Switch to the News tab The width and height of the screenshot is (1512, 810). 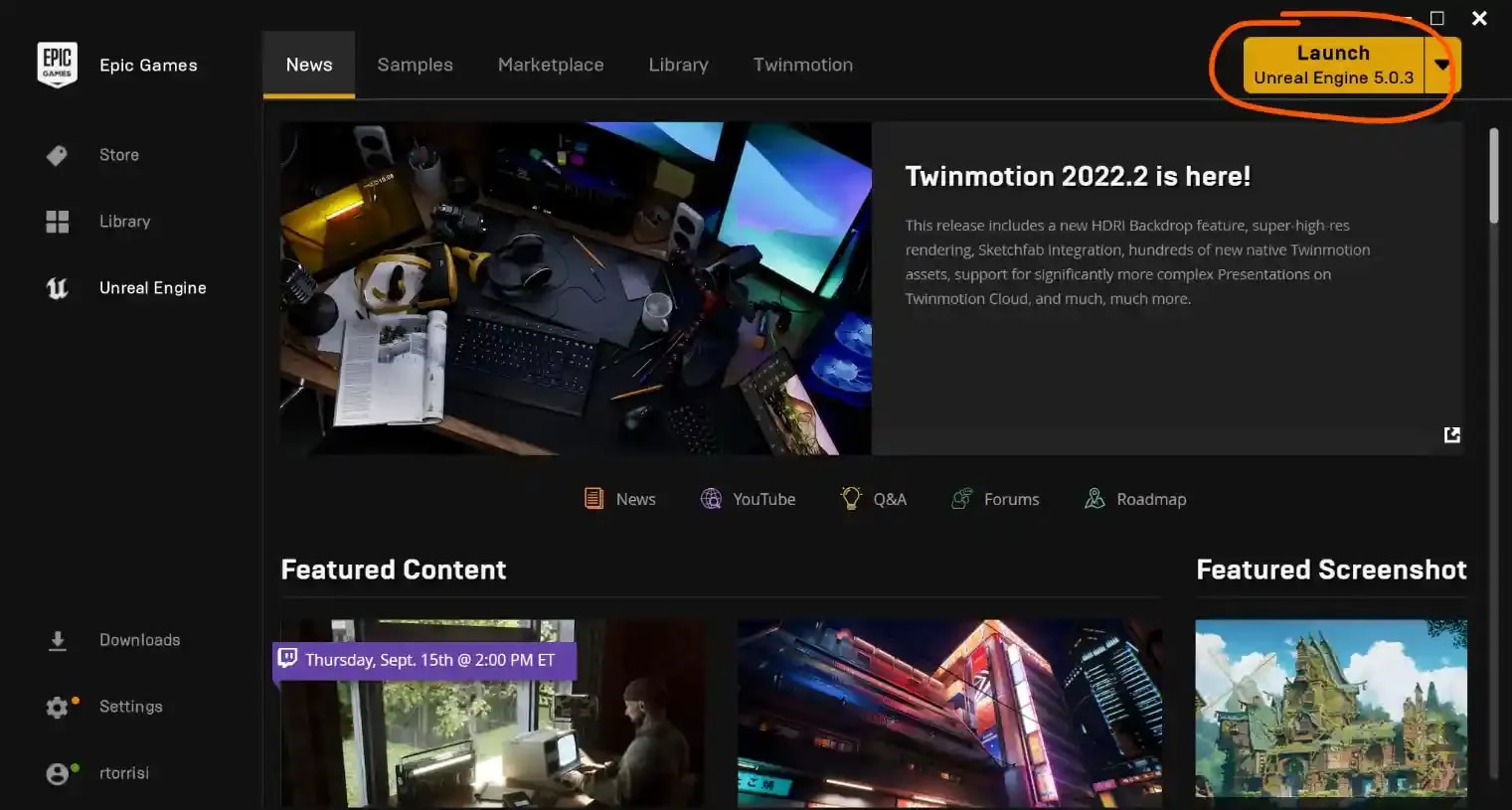pos(309,65)
